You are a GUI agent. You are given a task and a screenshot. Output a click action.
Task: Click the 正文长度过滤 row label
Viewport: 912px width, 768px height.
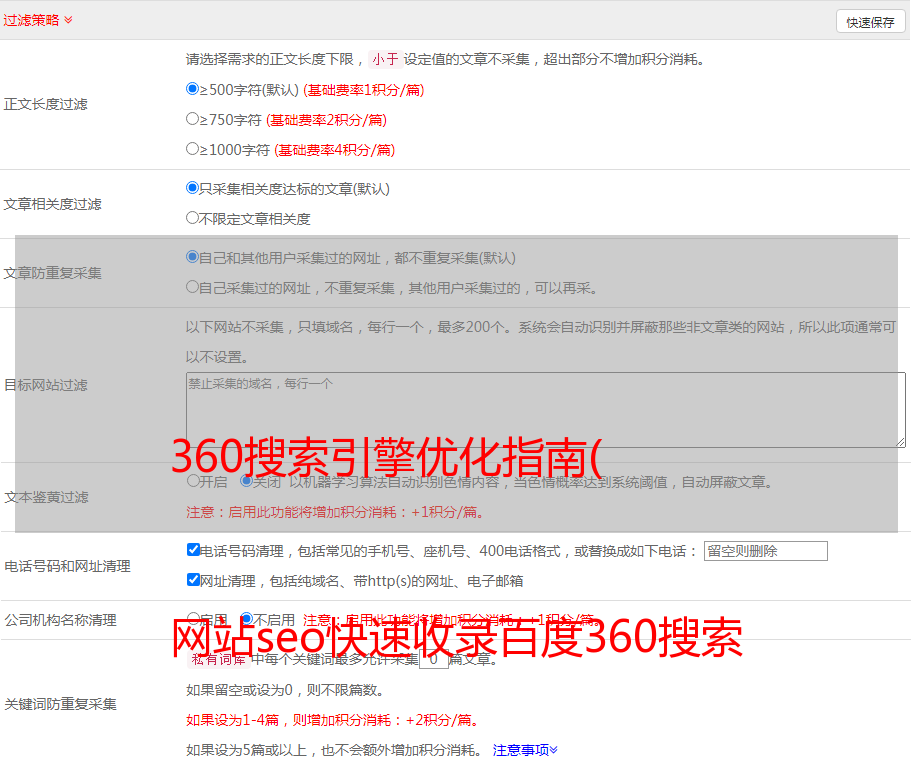click(46, 104)
